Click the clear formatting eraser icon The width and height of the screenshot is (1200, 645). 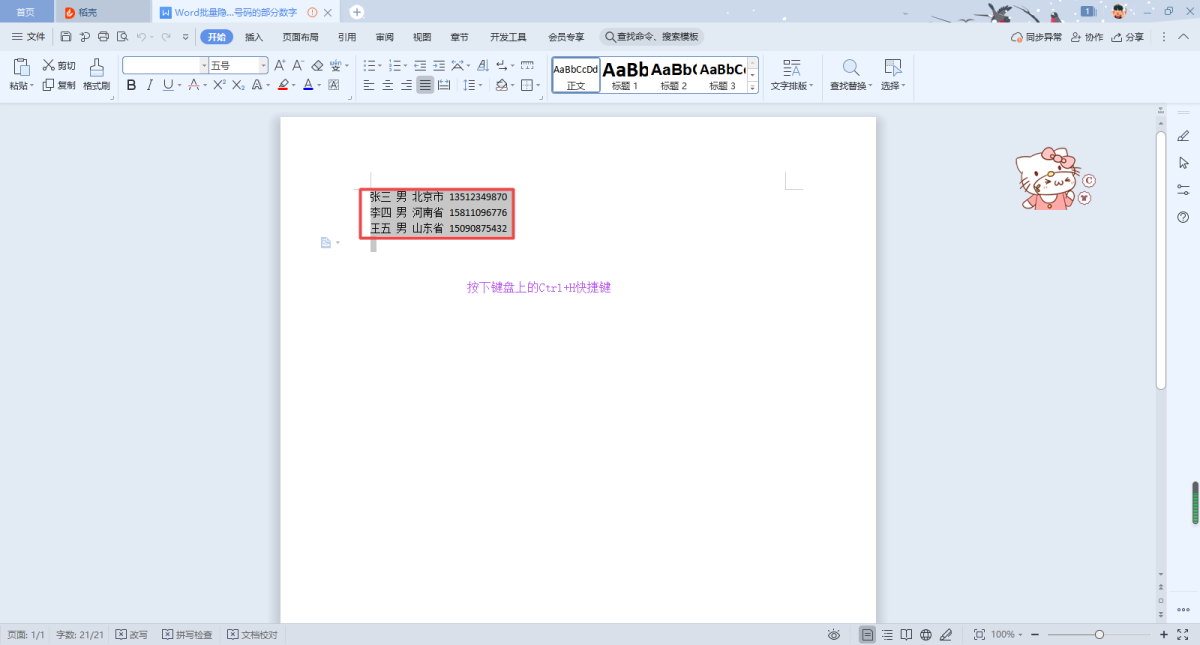point(317,65)
